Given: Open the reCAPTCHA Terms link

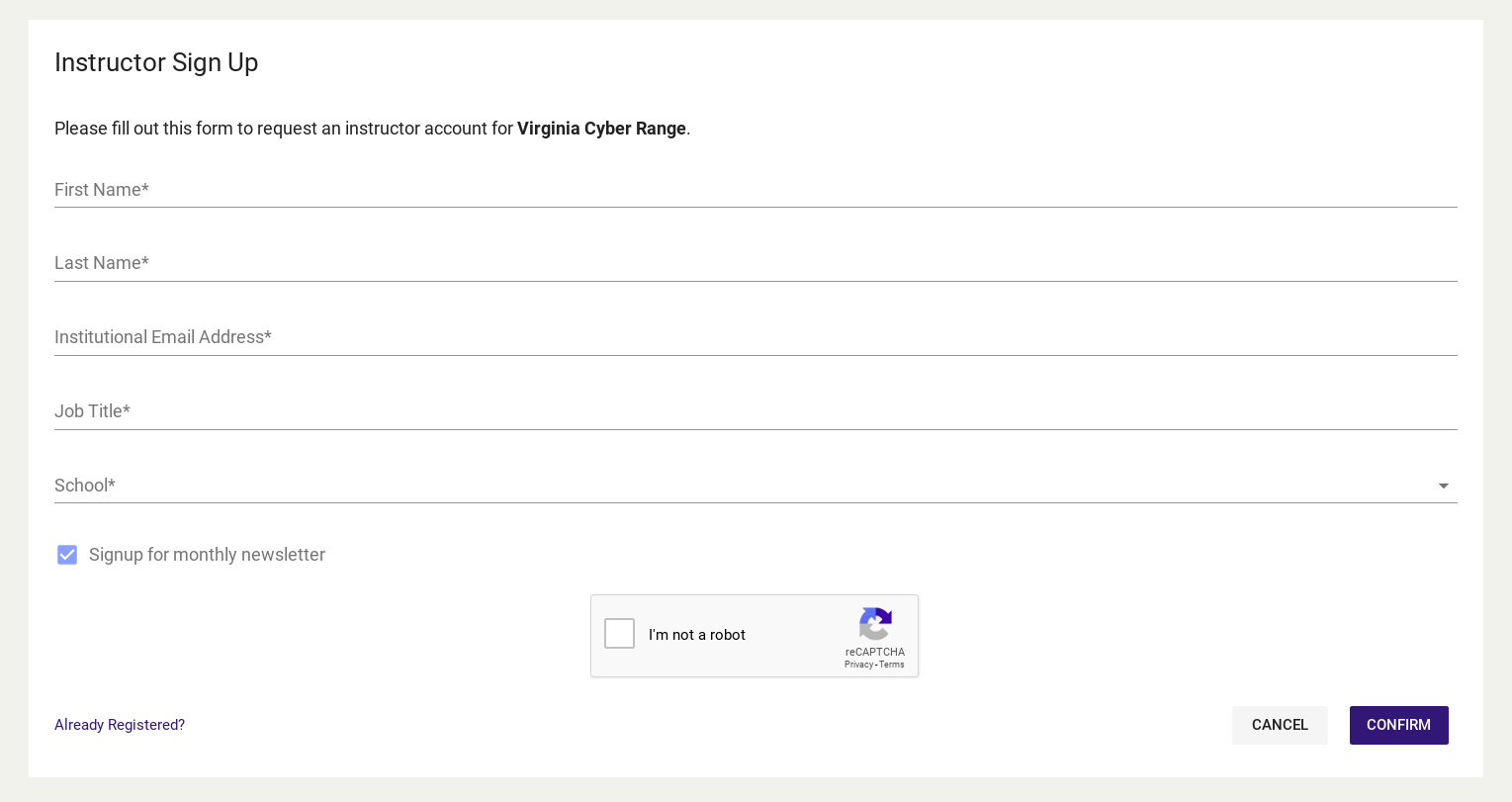Looking at the screenshot, I should coord(891,665).
